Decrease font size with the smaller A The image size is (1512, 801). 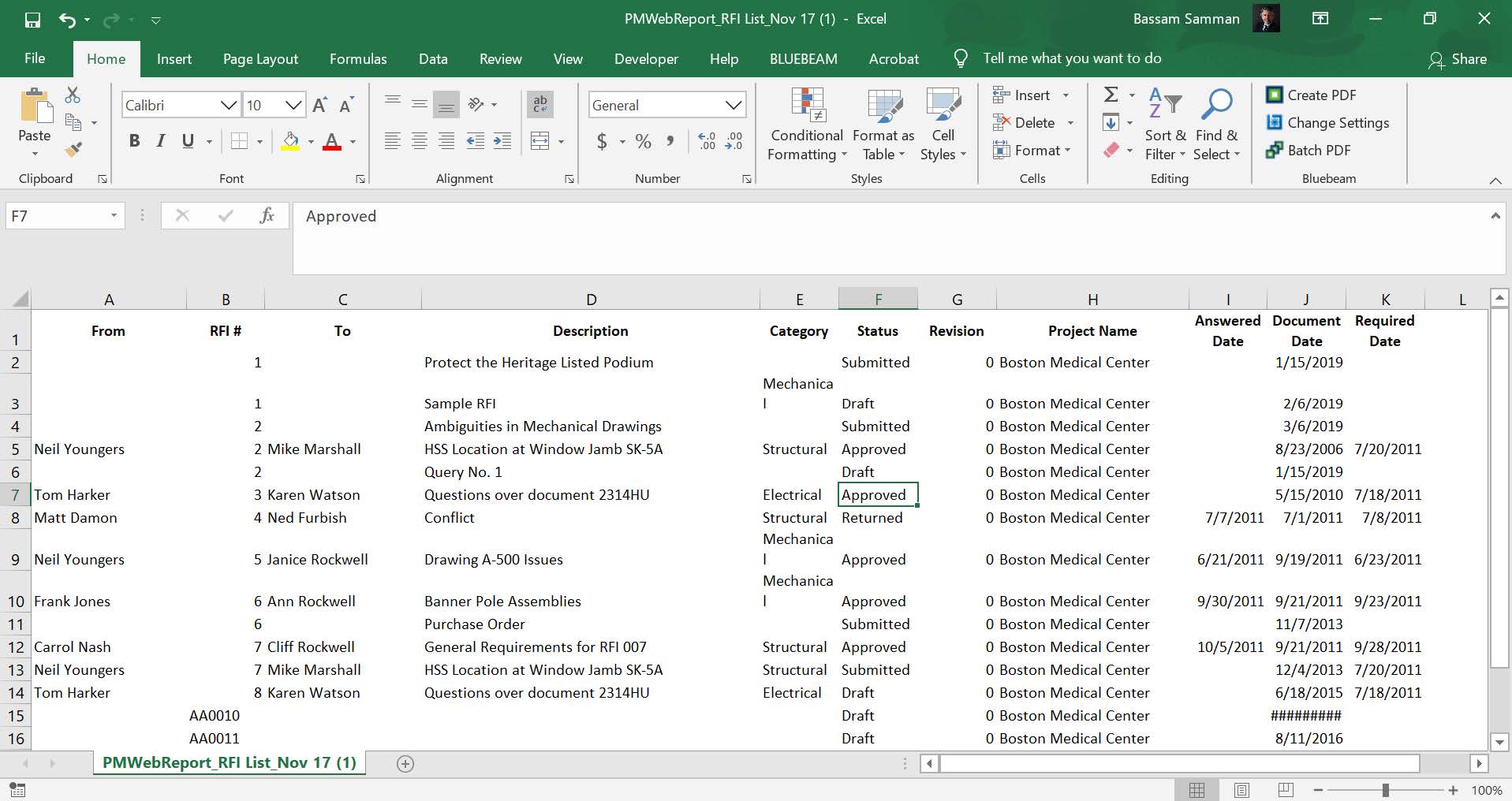[x=346, y=105]
